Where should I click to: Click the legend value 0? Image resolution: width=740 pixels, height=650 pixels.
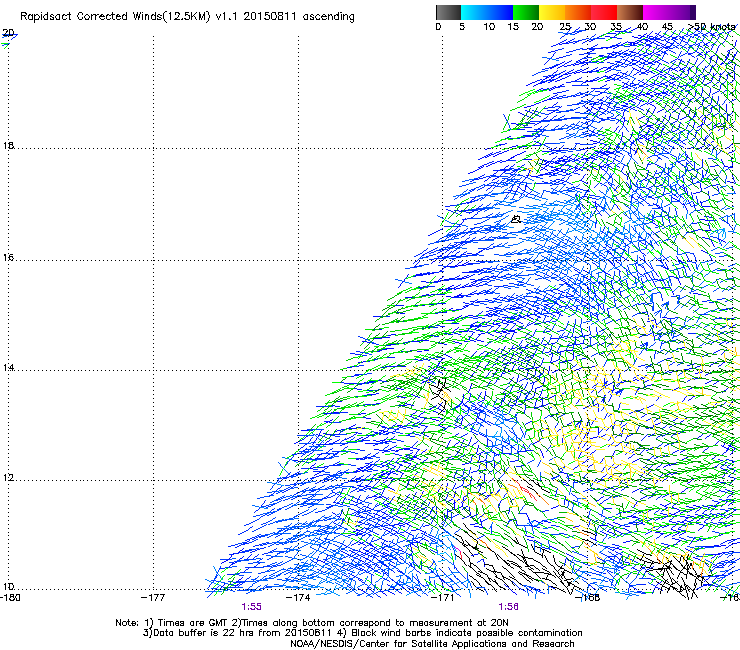click(x=438, y=27)
